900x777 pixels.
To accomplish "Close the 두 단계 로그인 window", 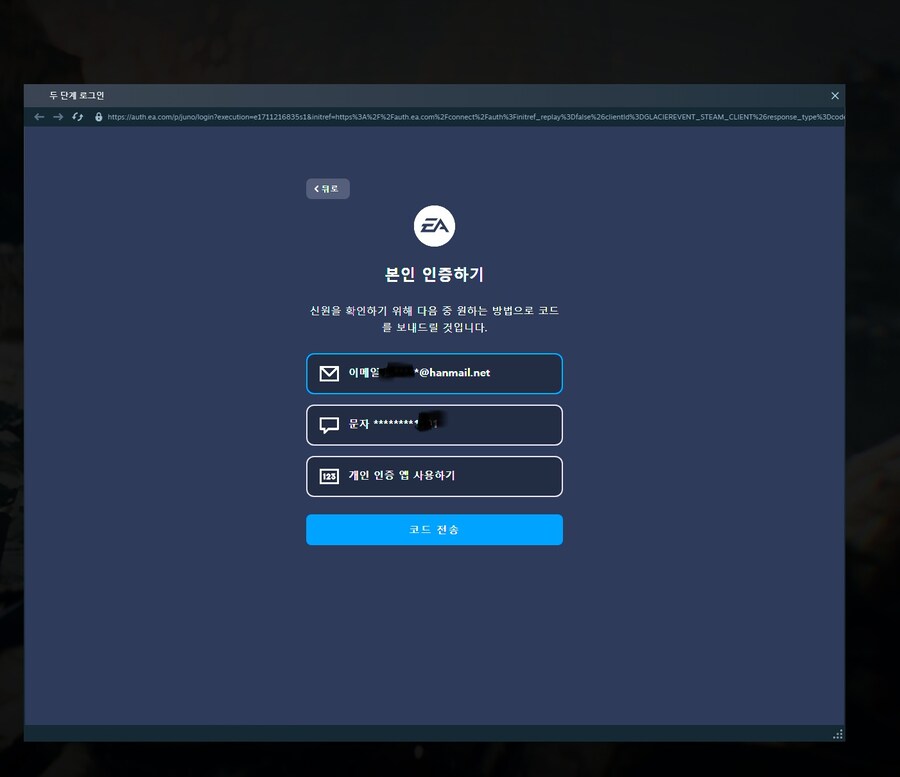I will point(835,96).
